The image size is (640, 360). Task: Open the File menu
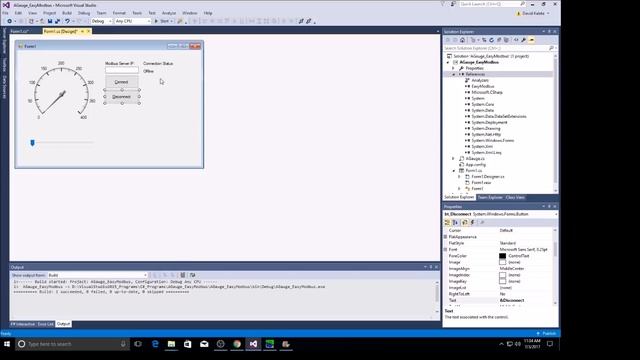tap(5, 13)
